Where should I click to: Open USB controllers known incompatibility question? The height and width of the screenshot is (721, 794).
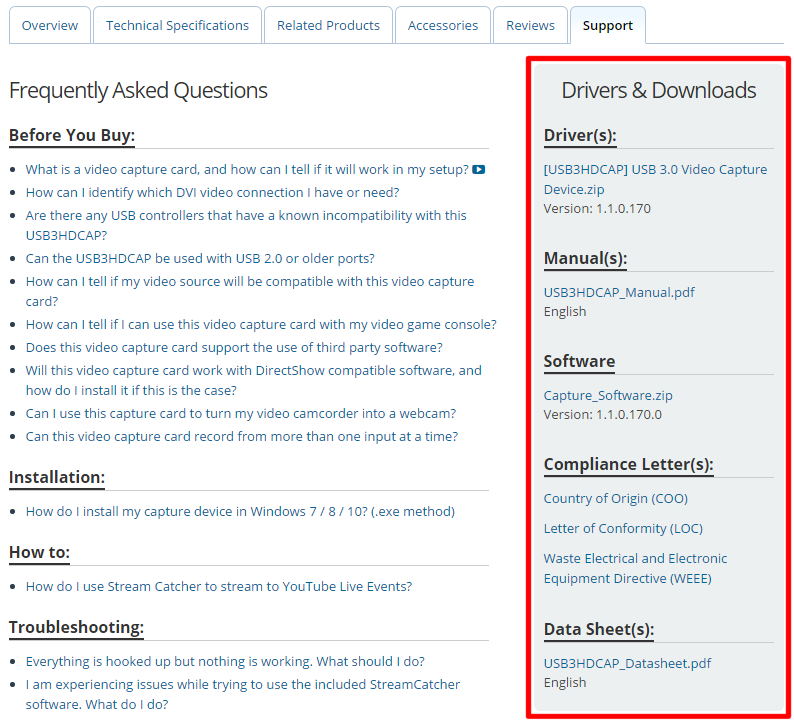point(246,225)
